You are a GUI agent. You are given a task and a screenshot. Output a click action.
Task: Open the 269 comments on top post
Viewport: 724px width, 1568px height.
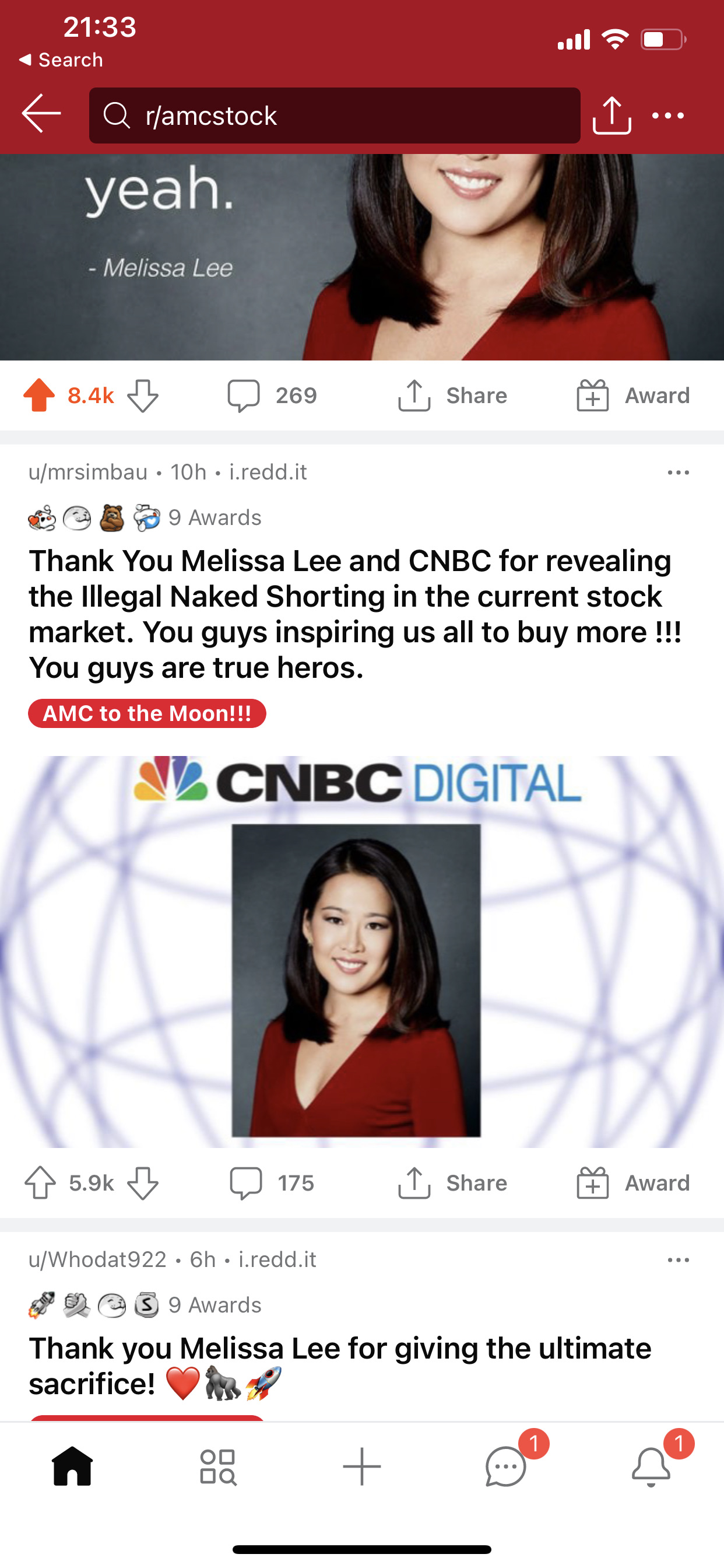point(272,395)
